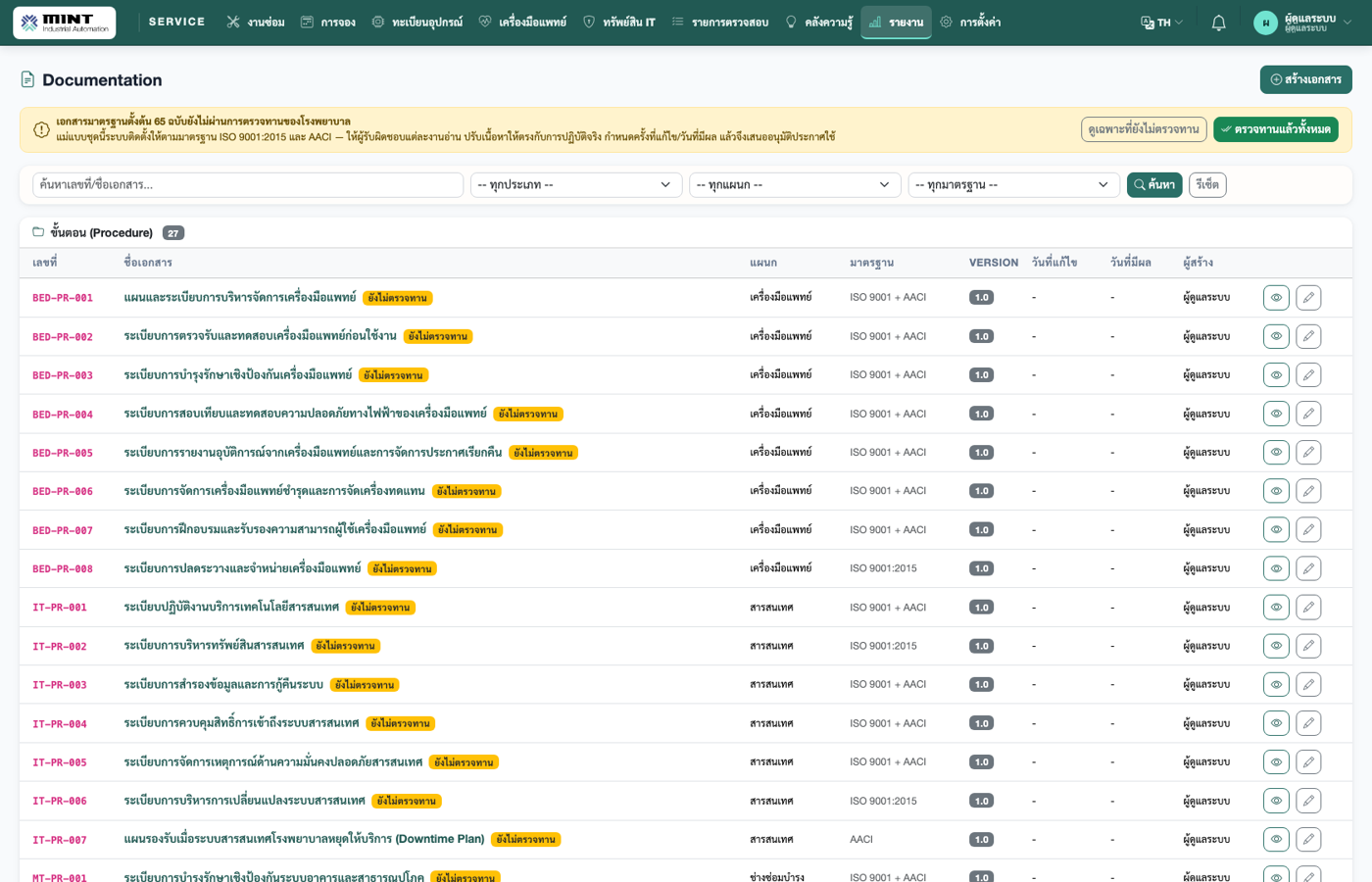Open the เครื่องมือแพทย์ menu

click(x=522, y=23)
